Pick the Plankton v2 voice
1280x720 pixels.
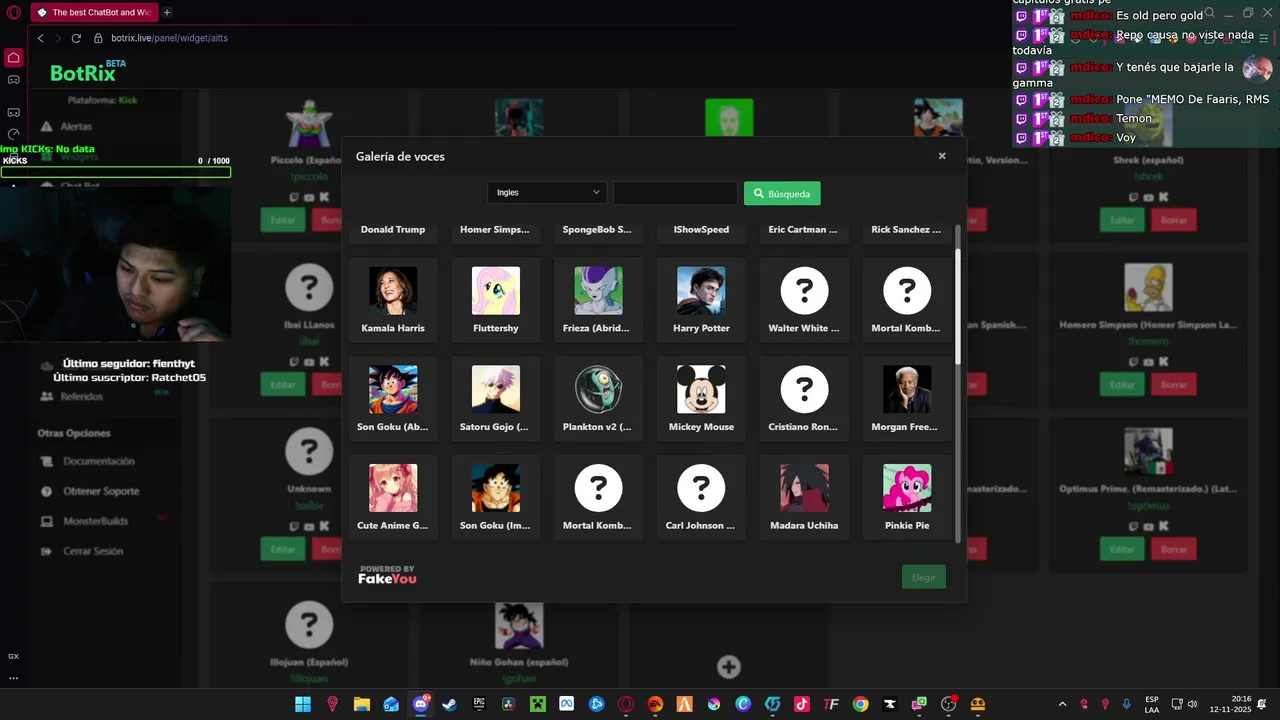pos(598,399)
